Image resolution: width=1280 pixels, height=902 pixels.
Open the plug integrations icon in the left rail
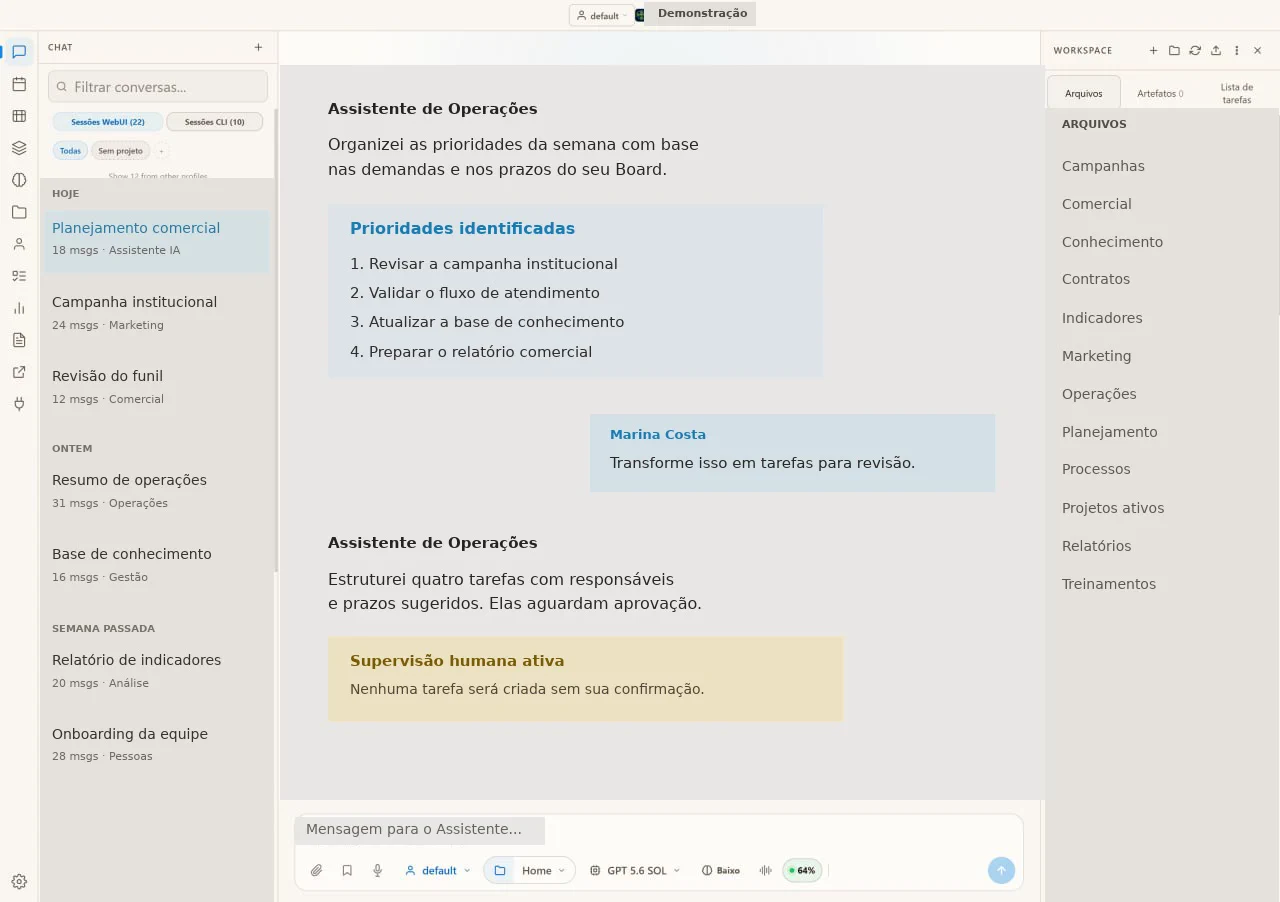(x=19, y=404)
